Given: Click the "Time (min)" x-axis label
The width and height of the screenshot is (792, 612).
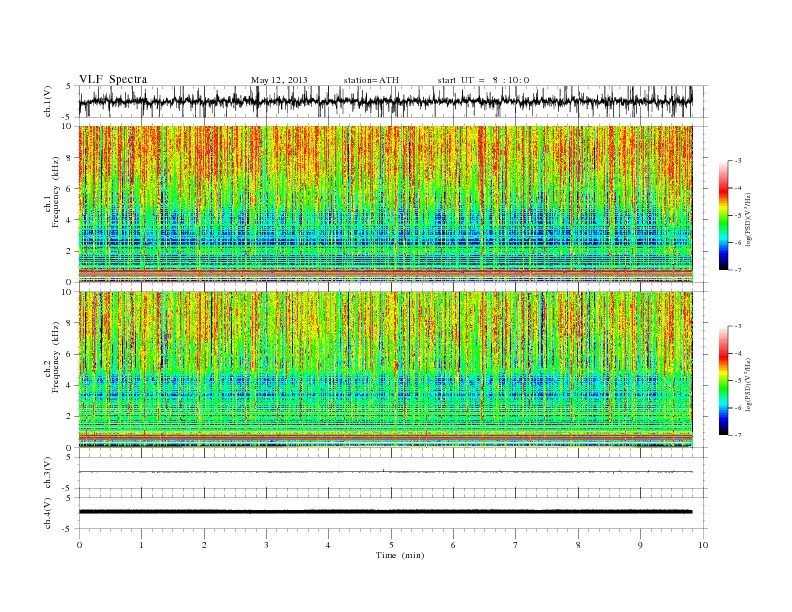Looking at the screenshot, I should 400,555.
